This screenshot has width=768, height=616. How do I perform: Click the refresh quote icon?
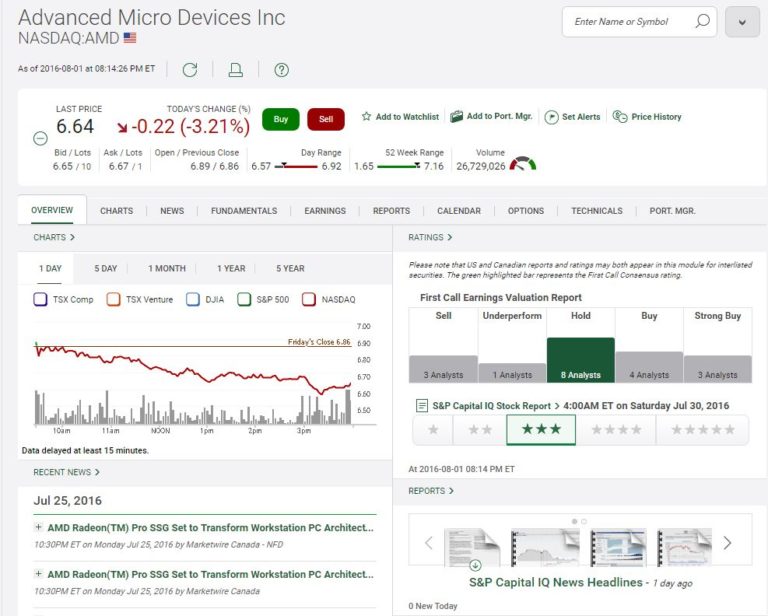pyautogui.click(x=190, y=69)
